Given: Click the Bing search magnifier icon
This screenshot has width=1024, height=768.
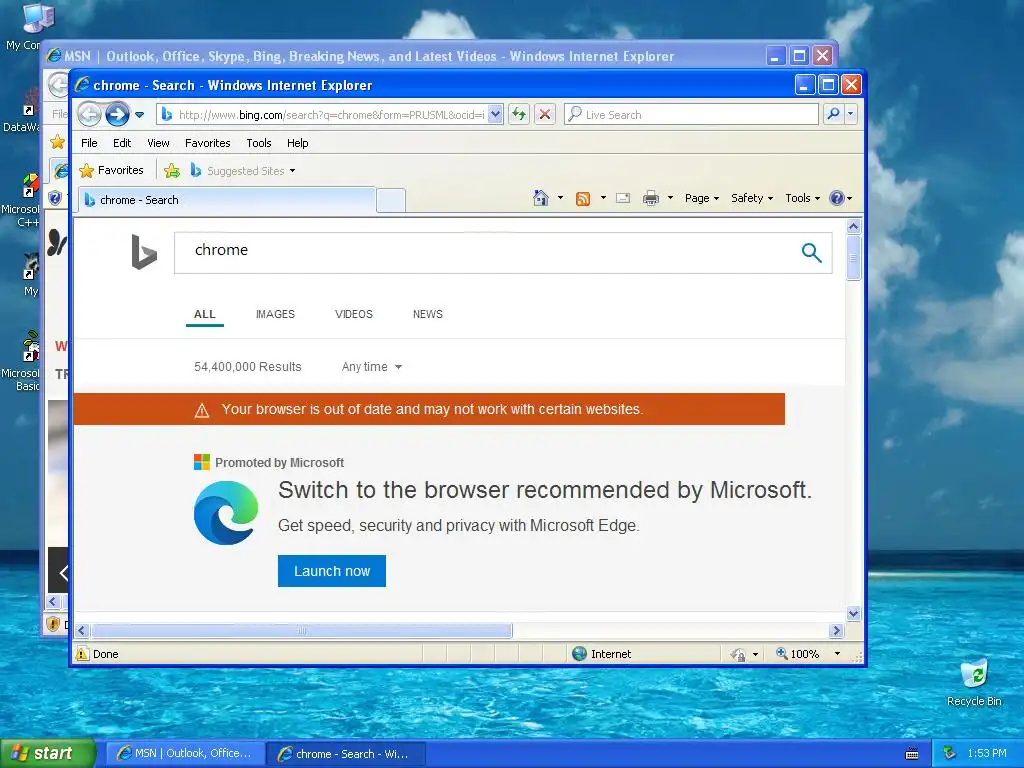Looking at the screenshot, I should pos(811,252).
